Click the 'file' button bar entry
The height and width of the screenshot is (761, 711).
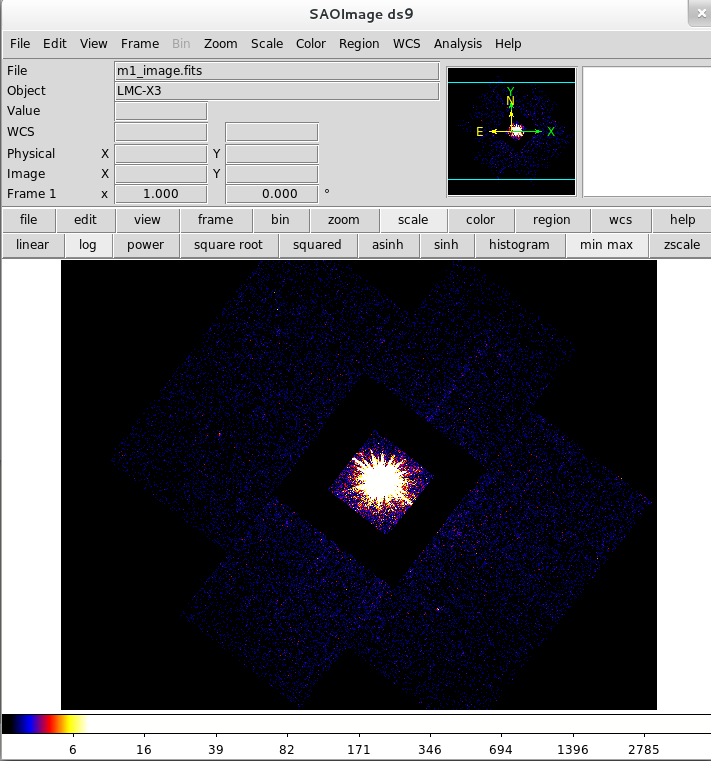coord(29,220)
